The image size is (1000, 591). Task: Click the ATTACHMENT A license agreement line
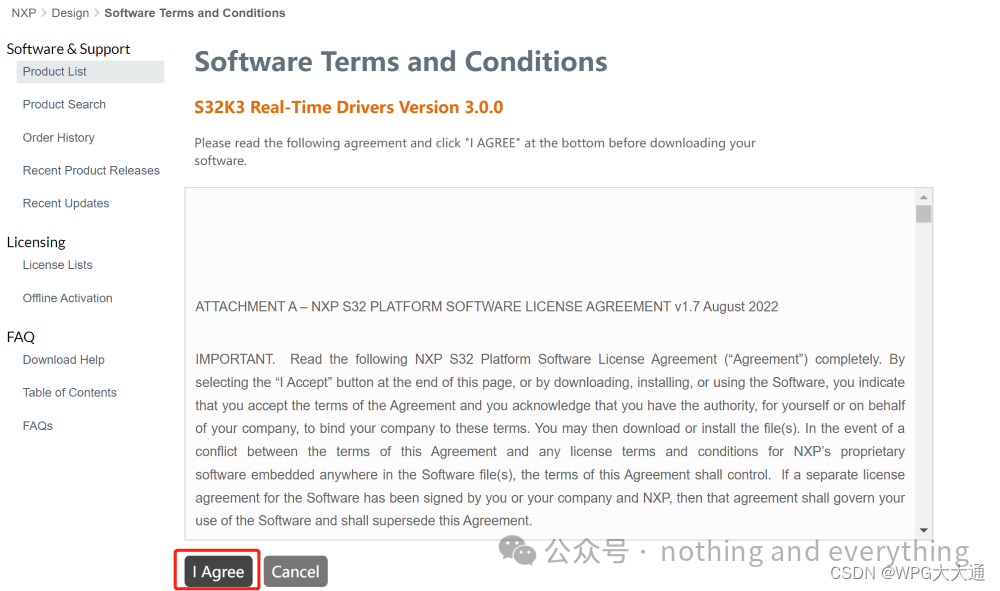click(x=487, y=307)
